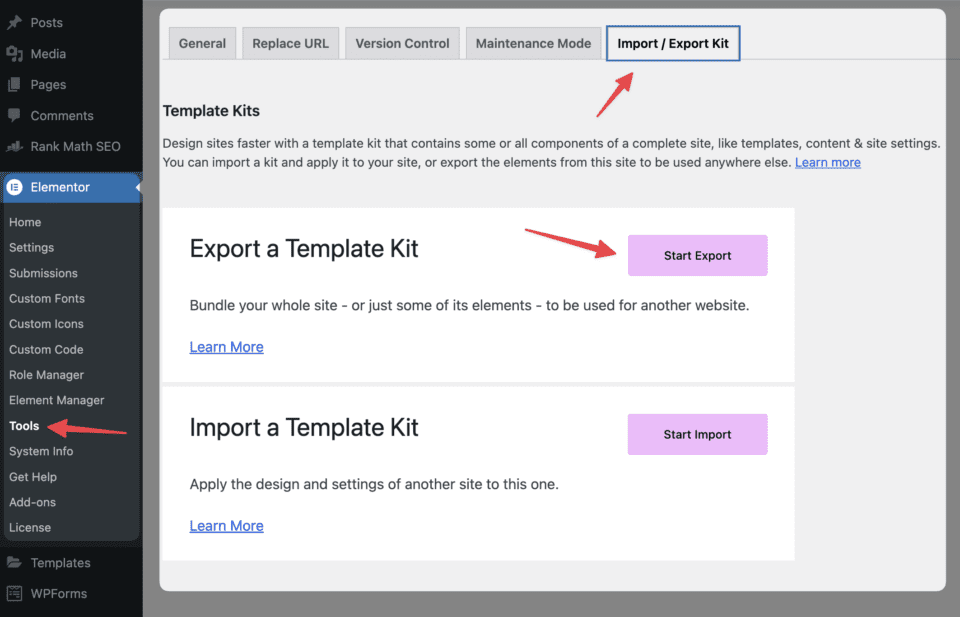Collapse the Elementor menu arrow
The width and height of the screenshot is (960, 617).
(x=138, y=187)
